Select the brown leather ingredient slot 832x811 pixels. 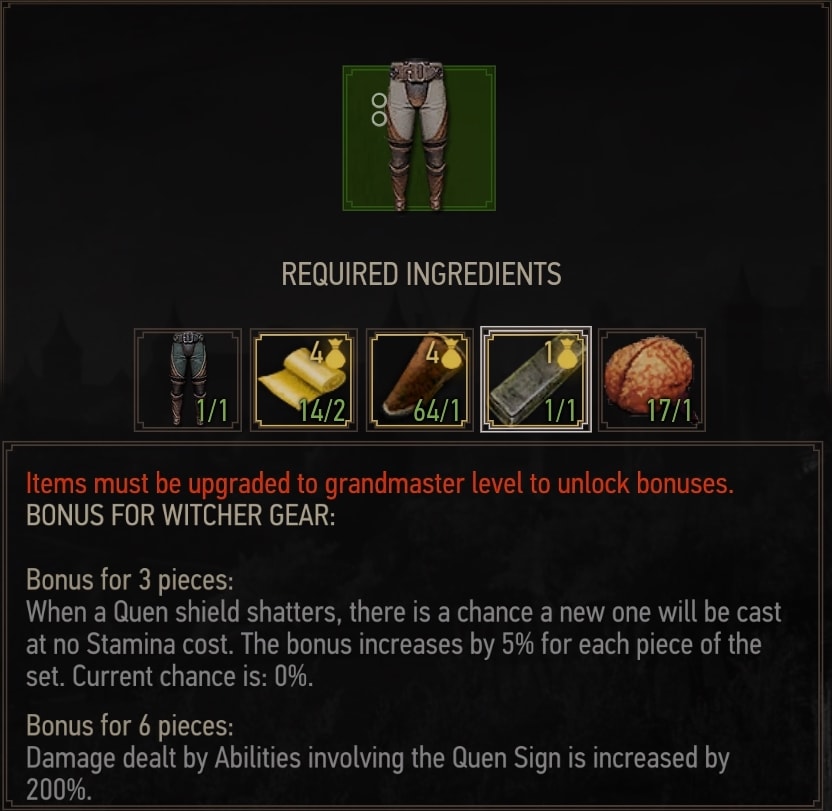(420, 379)
